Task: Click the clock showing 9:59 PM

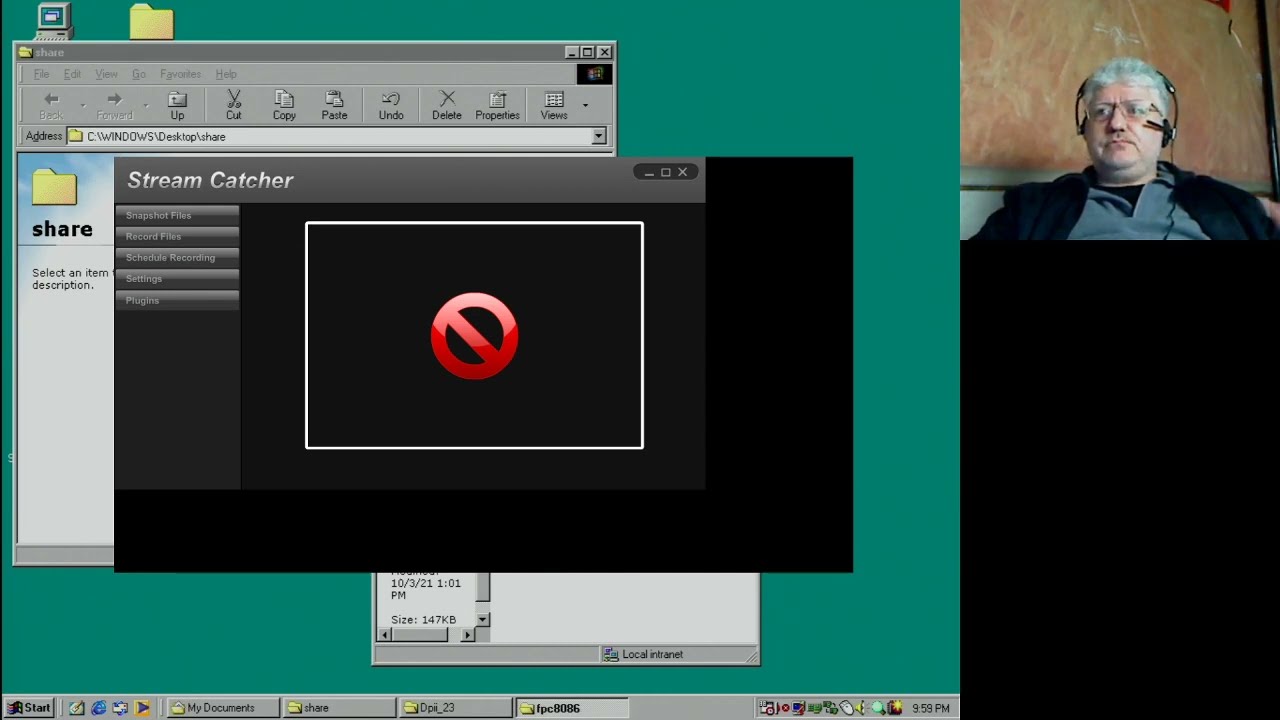Action: point(931,708)
